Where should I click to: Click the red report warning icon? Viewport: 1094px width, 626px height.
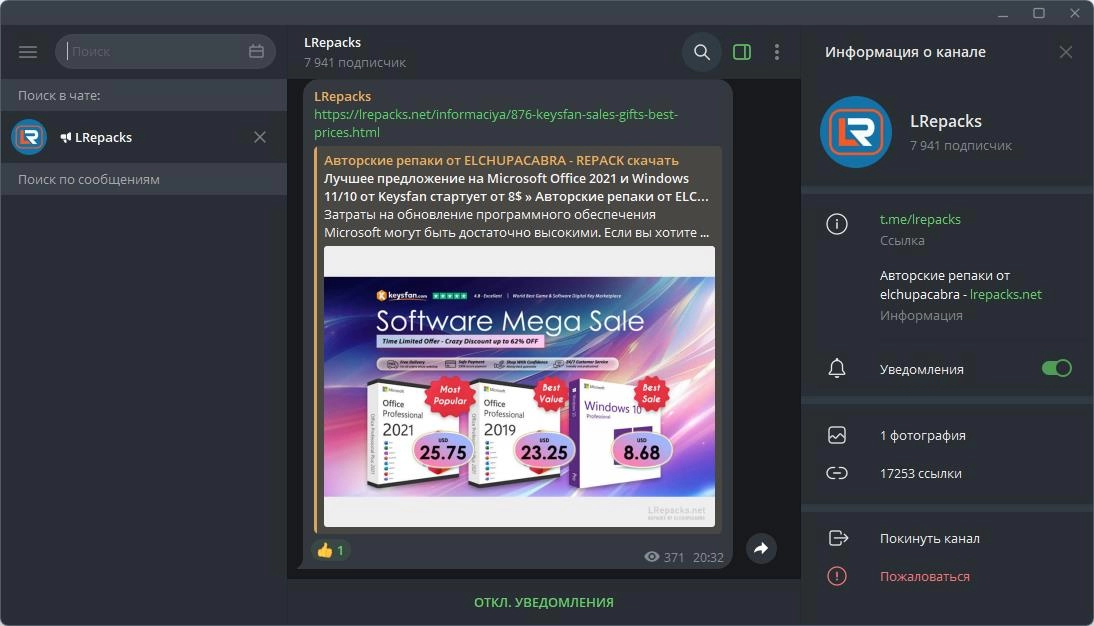click(837, 576)
